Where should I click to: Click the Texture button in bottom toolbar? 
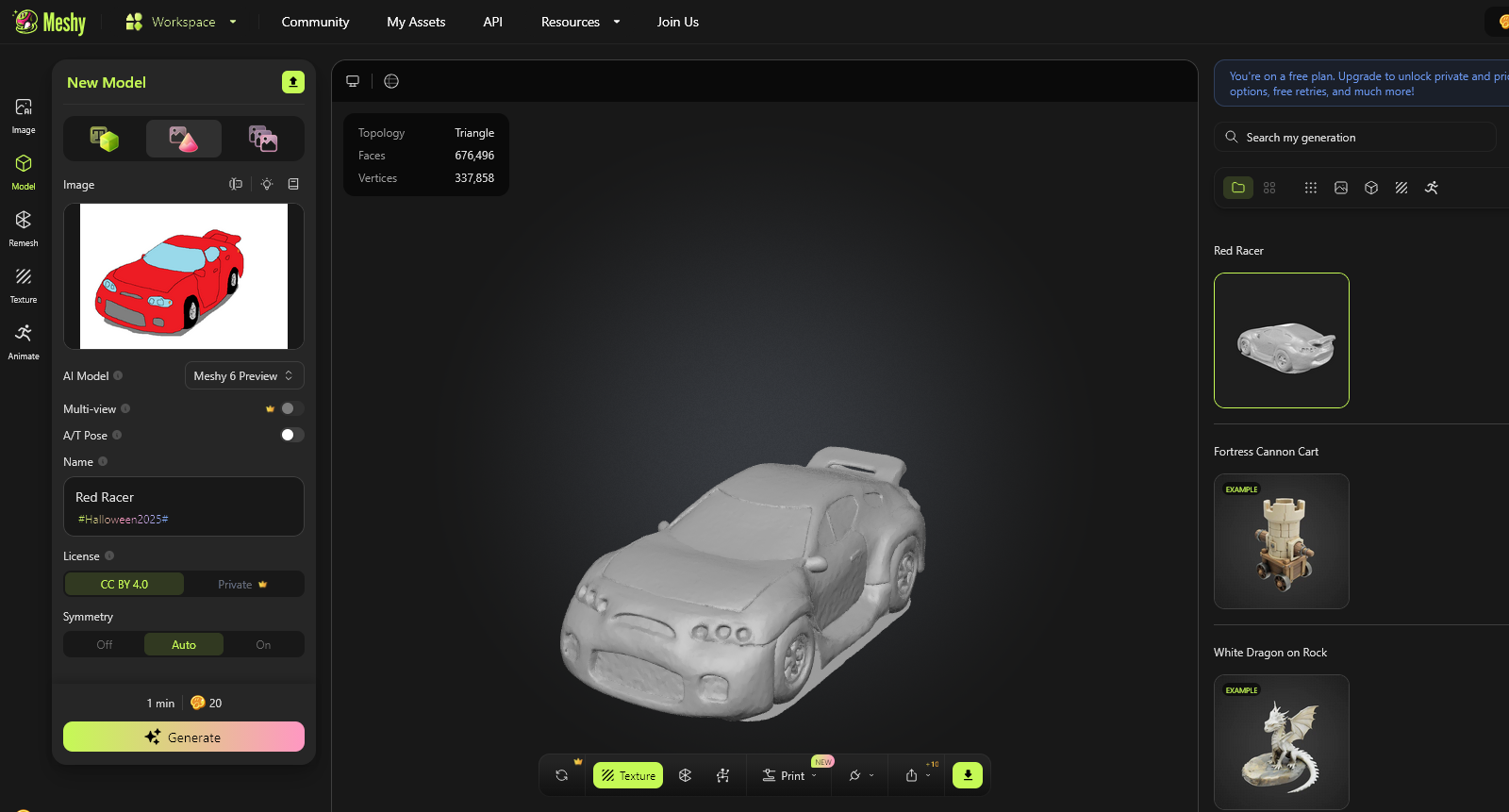(x=628, y=775)
